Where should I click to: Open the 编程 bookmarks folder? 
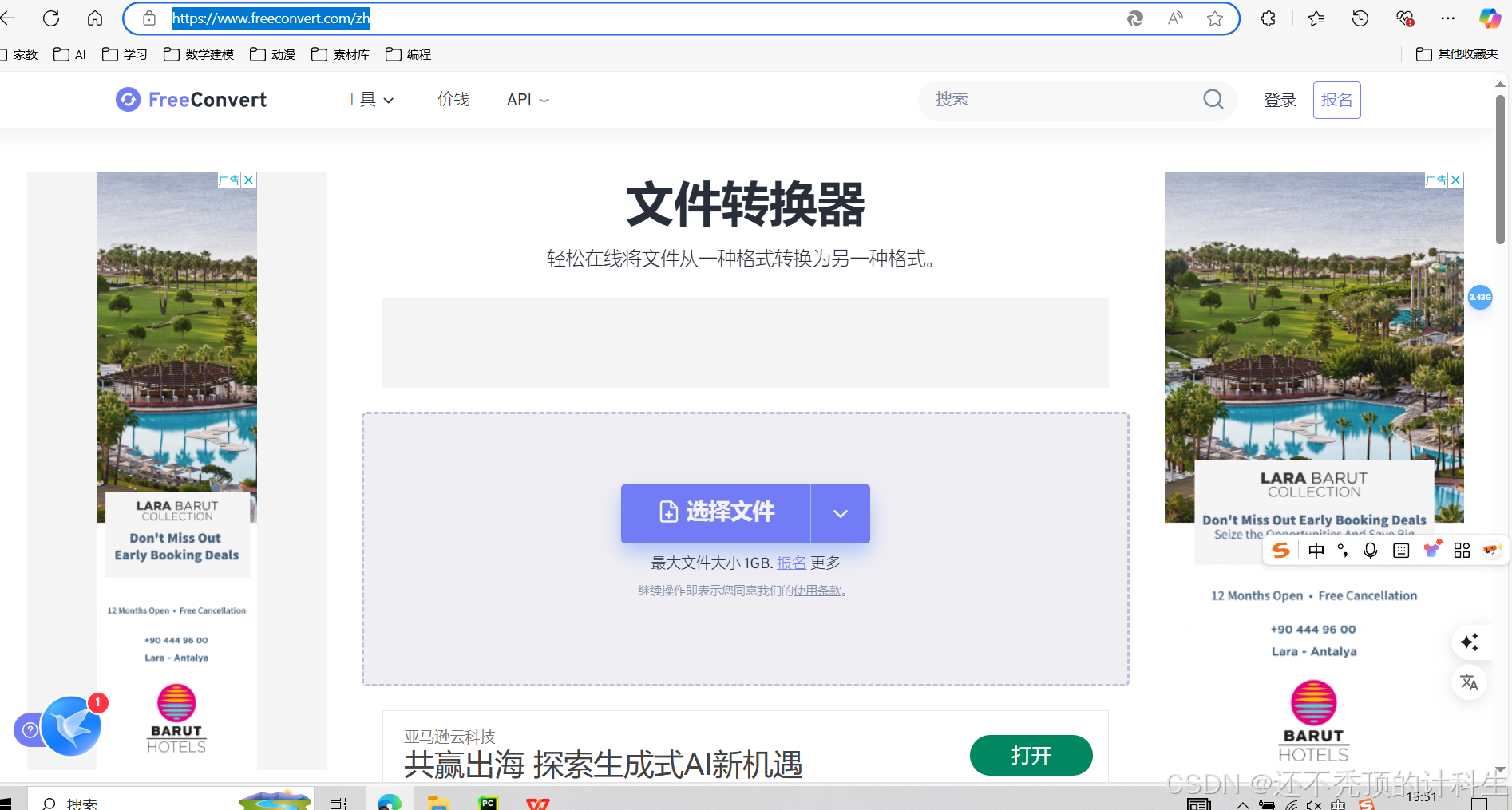point(408,54)
